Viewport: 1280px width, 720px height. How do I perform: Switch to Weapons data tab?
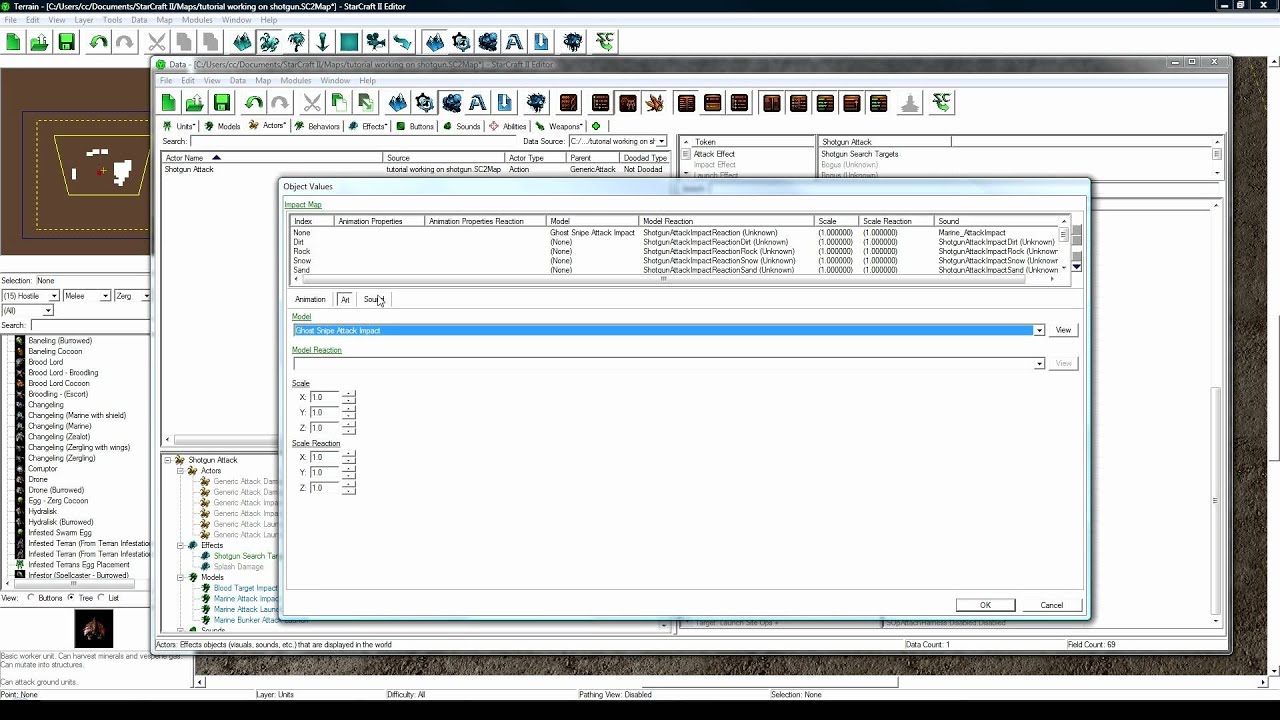click(560, 126)
